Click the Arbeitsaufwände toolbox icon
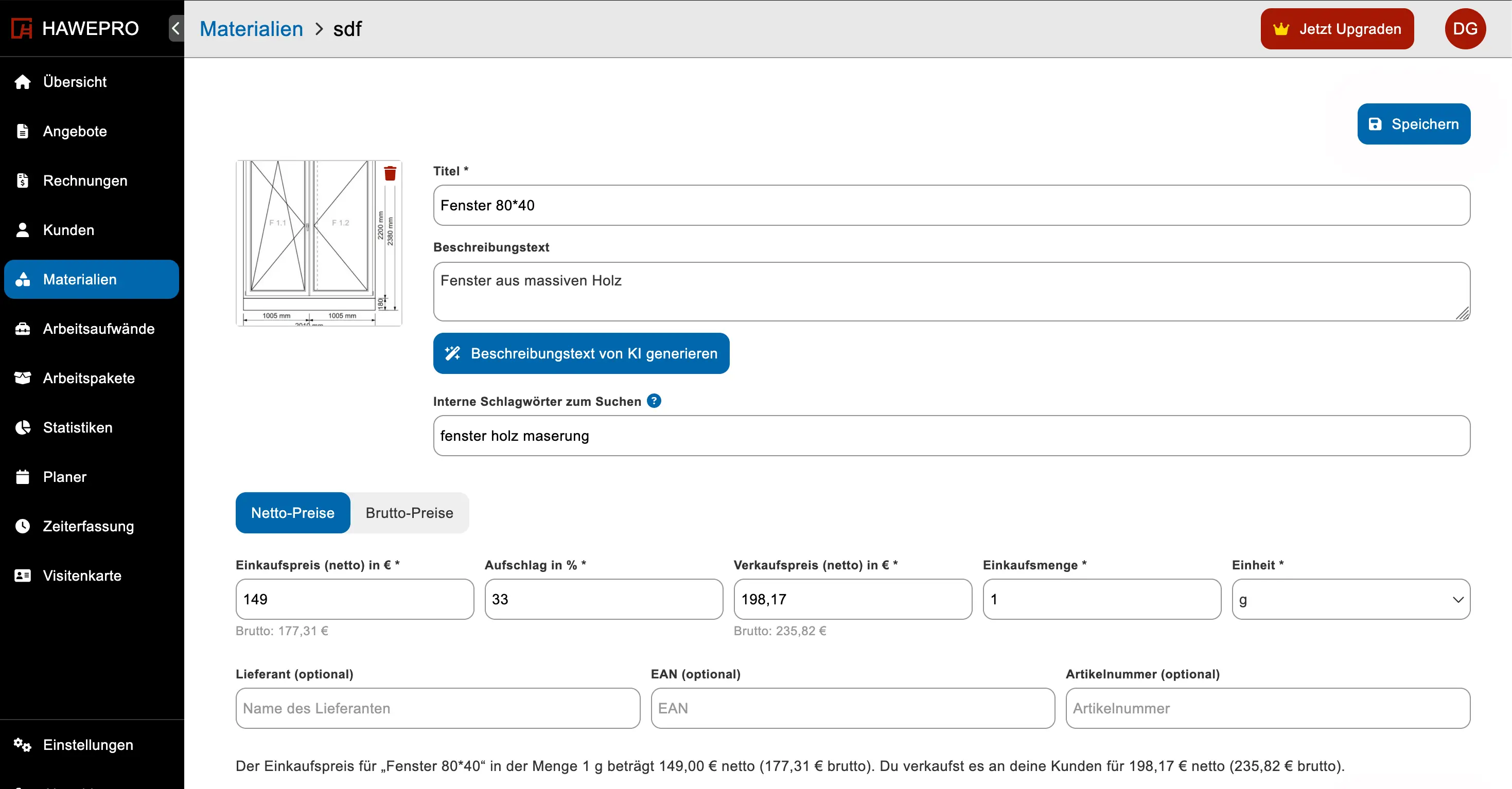This screenshot has width=1512, height=789. [x=22, y=329]
